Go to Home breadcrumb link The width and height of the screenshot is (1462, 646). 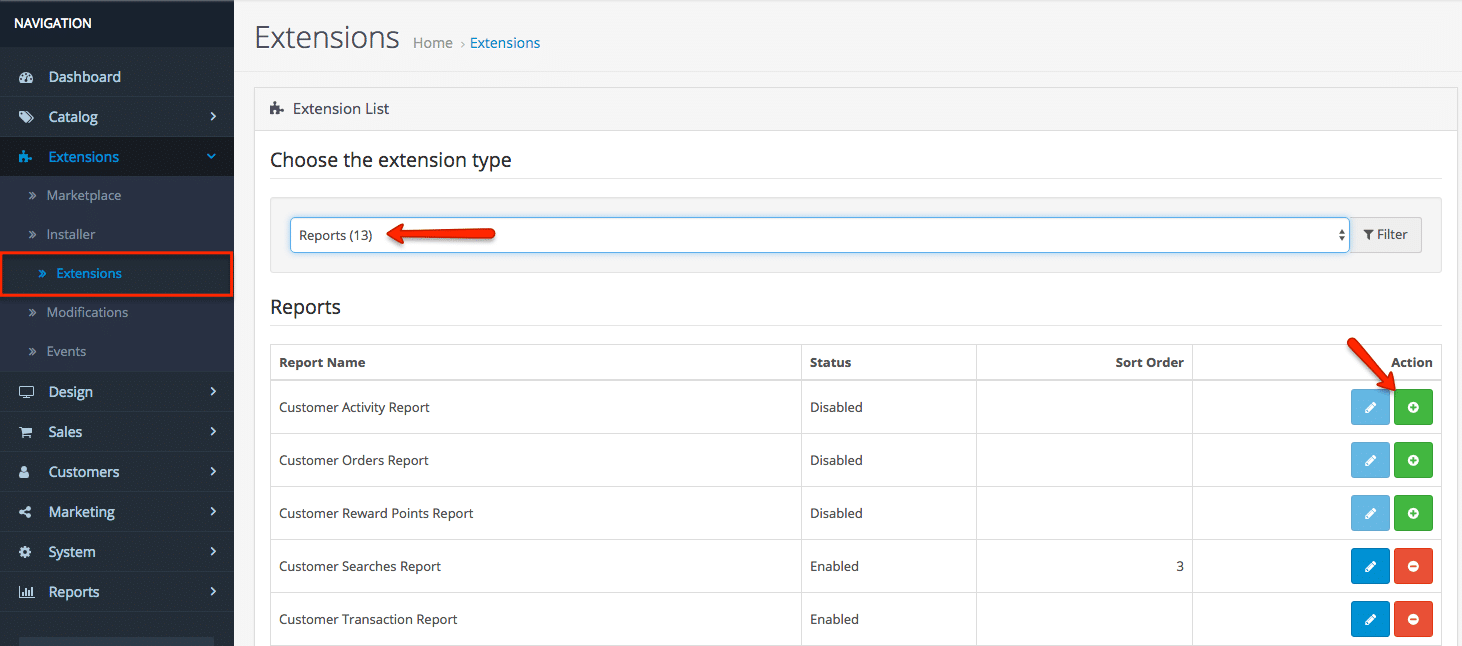click(433, 43)
